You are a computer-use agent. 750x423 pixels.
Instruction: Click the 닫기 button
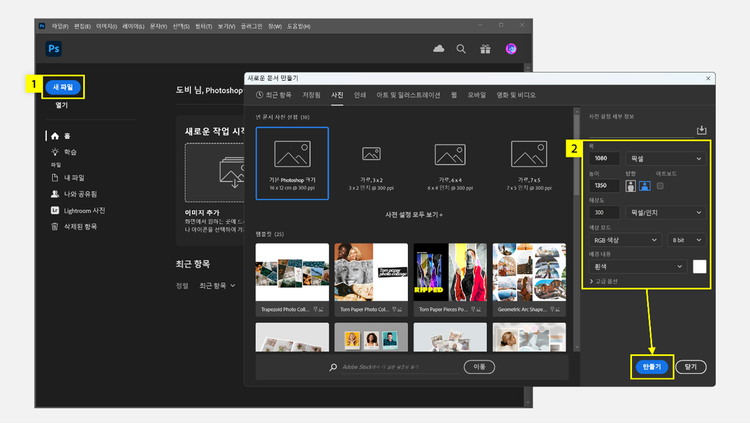tap(691, 367)
